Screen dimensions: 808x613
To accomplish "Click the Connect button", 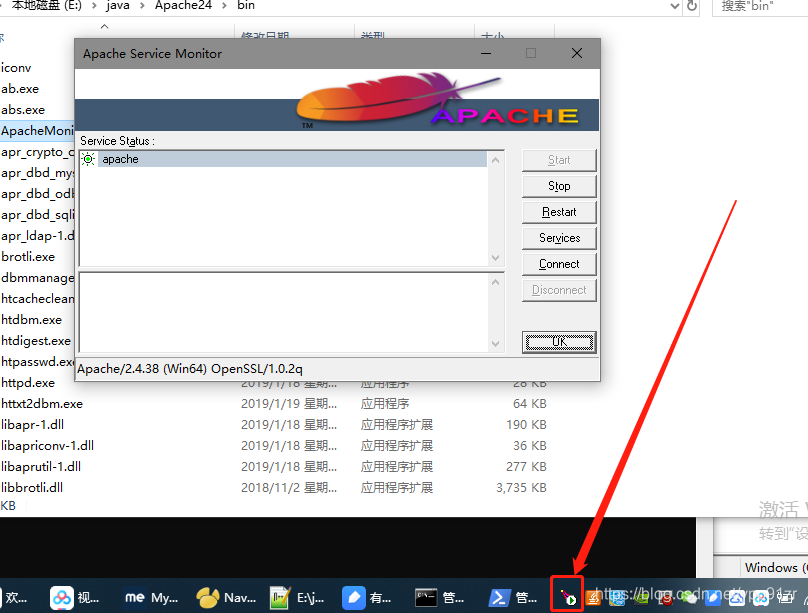I will pyautogui.click(x=559, y=264).
